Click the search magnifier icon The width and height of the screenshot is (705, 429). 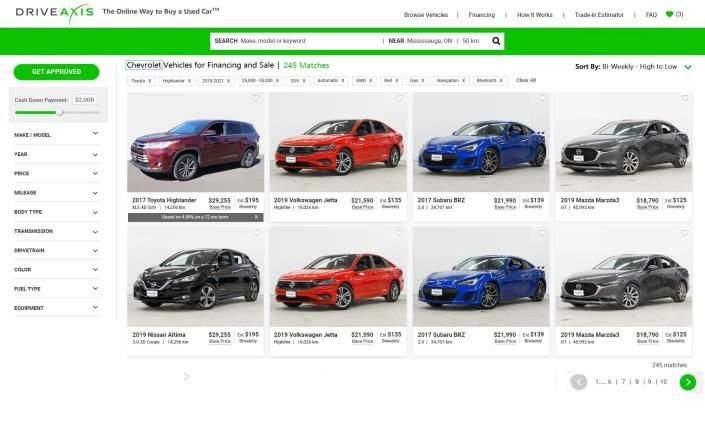click(496, 41)
